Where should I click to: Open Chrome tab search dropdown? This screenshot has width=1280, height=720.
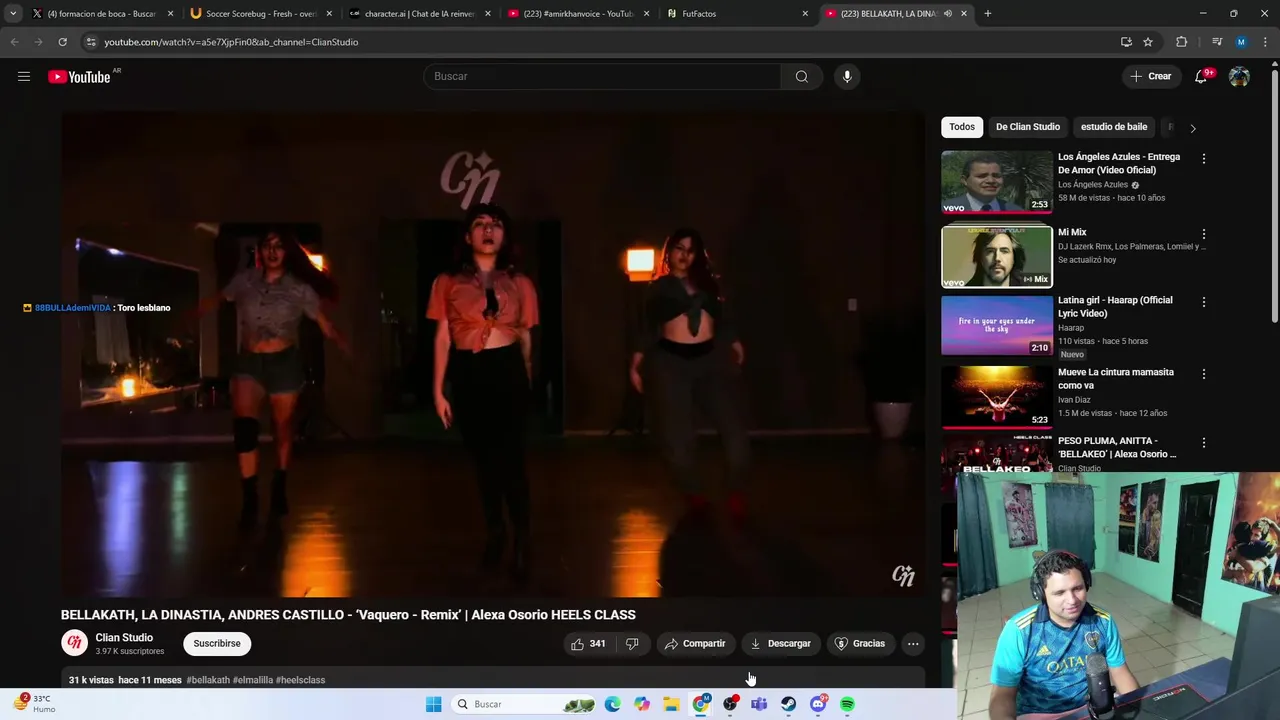[13, 13]
